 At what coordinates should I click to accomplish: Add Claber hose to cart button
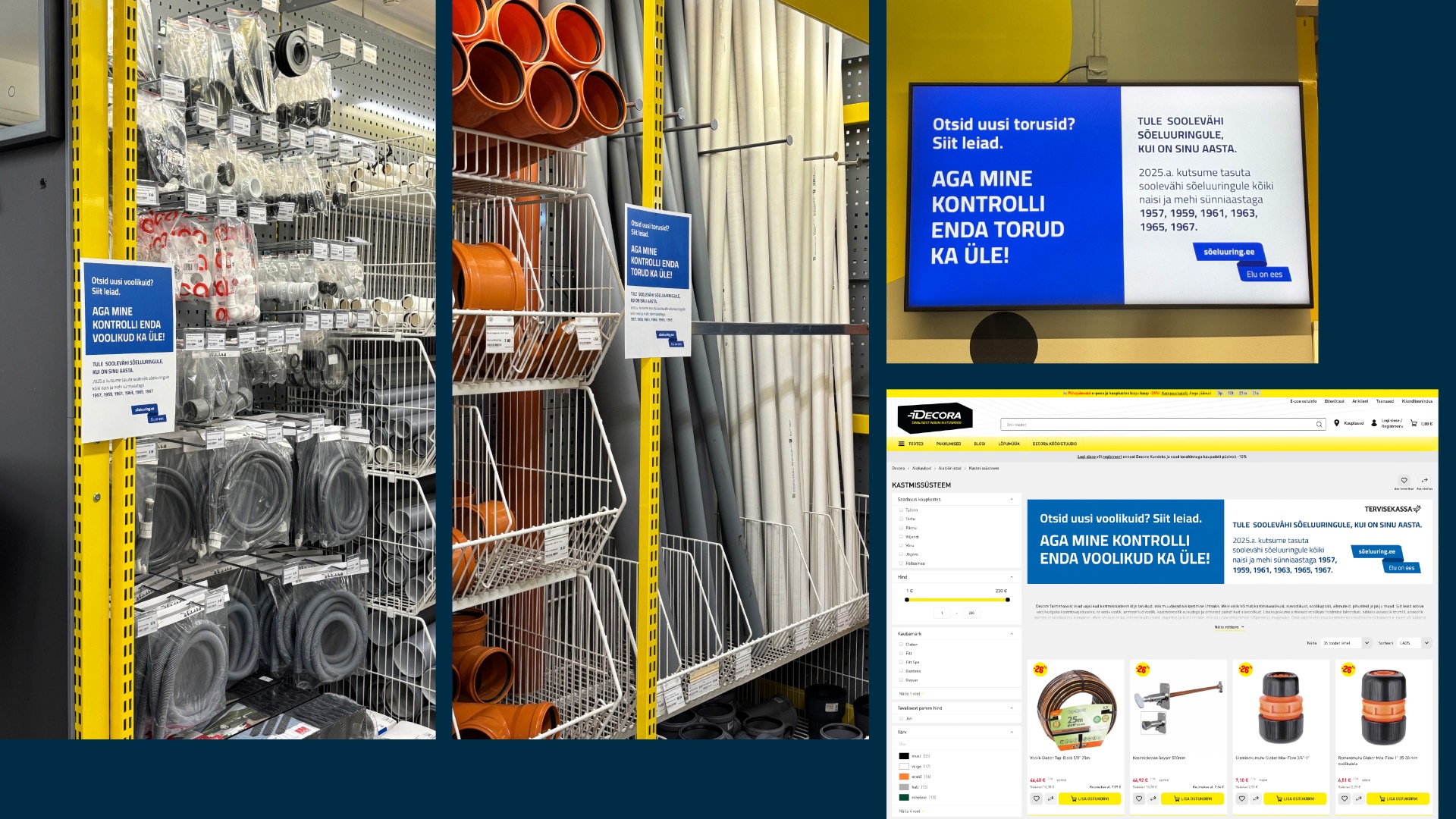1090,799
